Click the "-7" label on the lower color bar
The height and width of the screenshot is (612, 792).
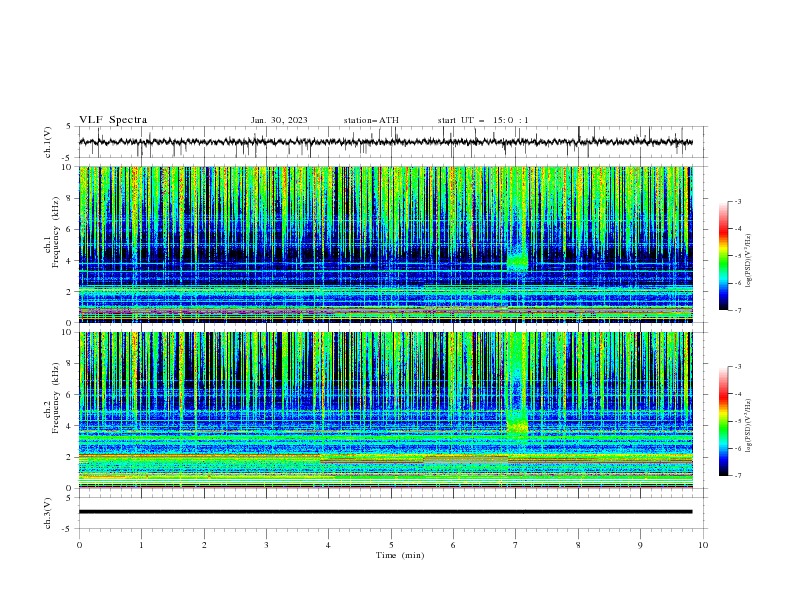[x=738, y=476]
